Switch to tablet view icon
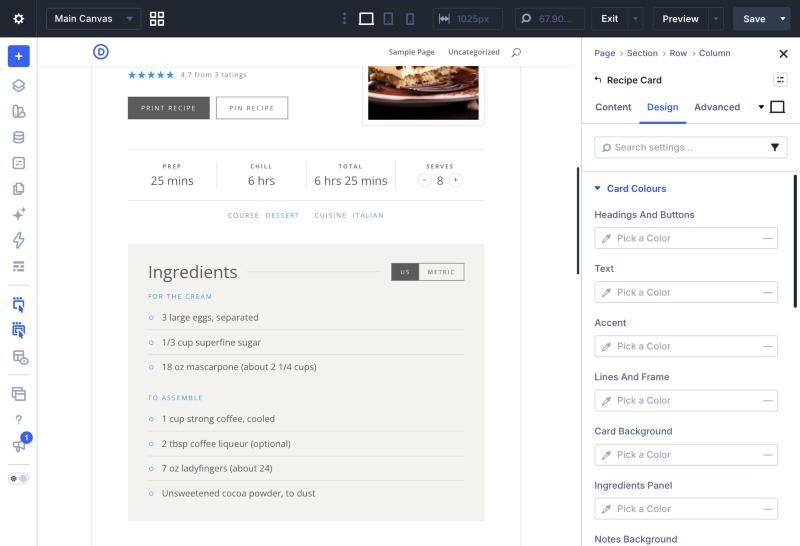 pyautogui.click(x=388, y=19)
